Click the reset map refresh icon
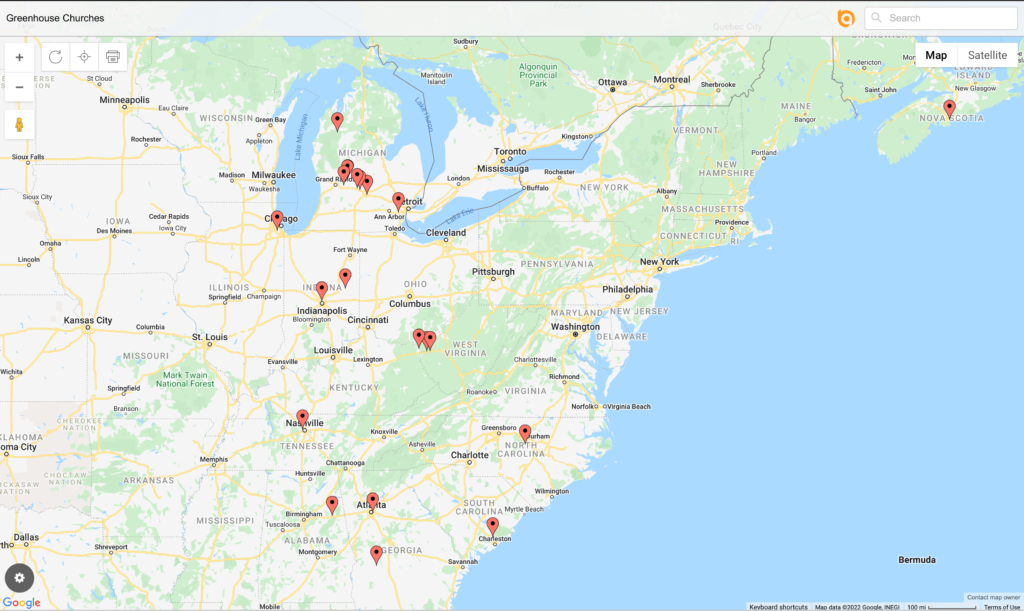This screenshot has width=1024, height=611. [x=56, y=57]
